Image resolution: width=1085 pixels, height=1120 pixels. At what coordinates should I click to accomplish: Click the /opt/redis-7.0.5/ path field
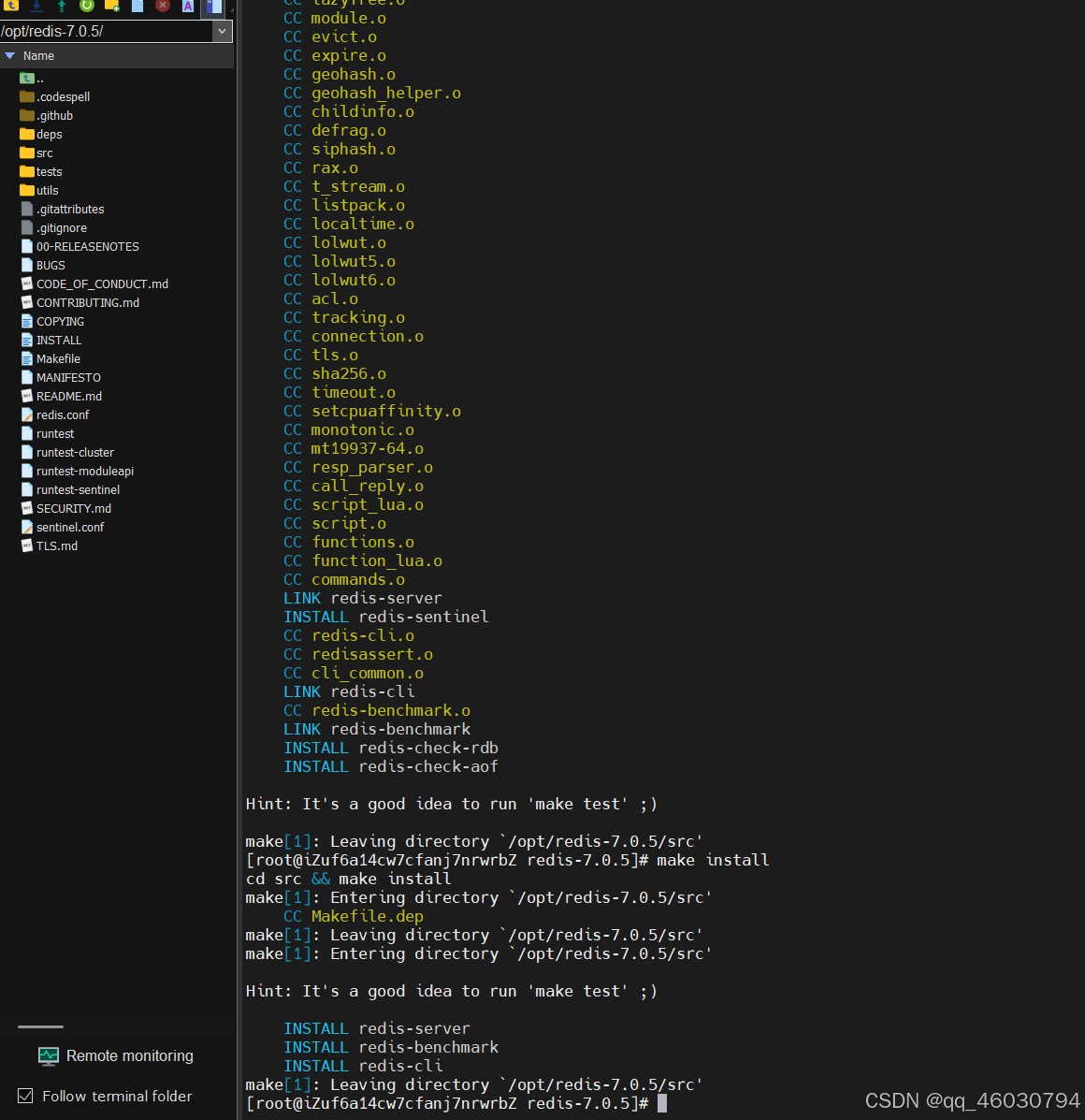click(107, 32)
